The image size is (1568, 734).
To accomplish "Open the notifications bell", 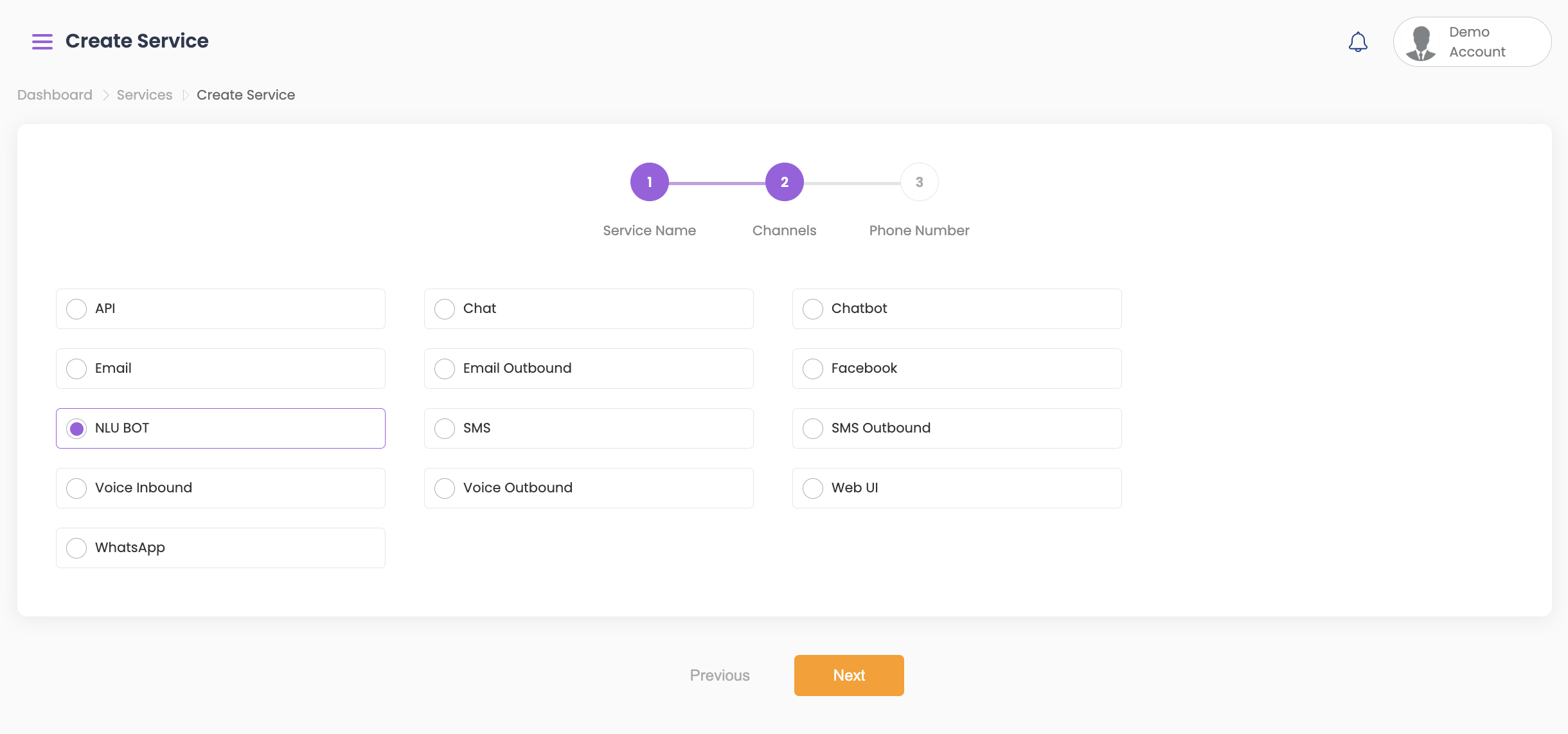I will click(1357, 42).
